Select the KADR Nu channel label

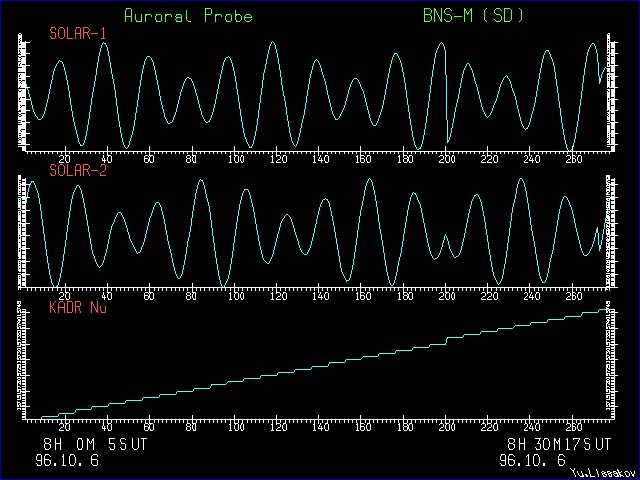point(78,307)
